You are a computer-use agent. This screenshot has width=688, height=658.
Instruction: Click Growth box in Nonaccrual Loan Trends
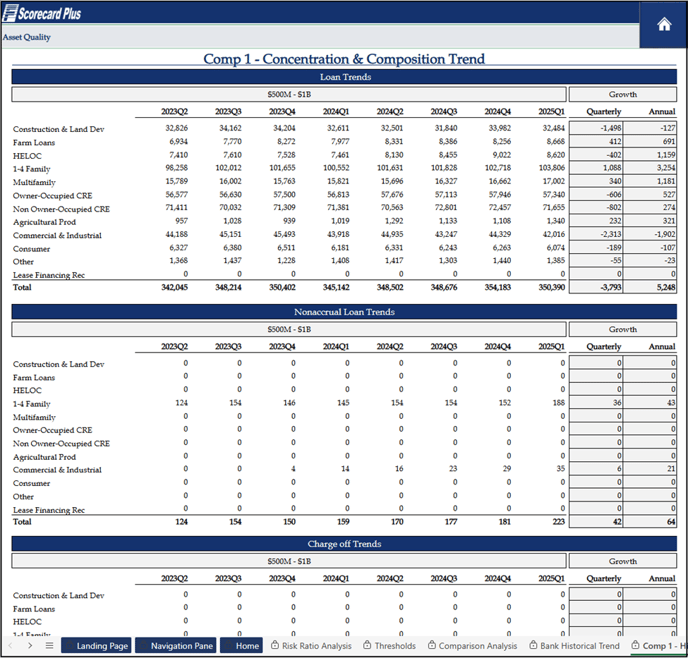(x=623, y=329)
